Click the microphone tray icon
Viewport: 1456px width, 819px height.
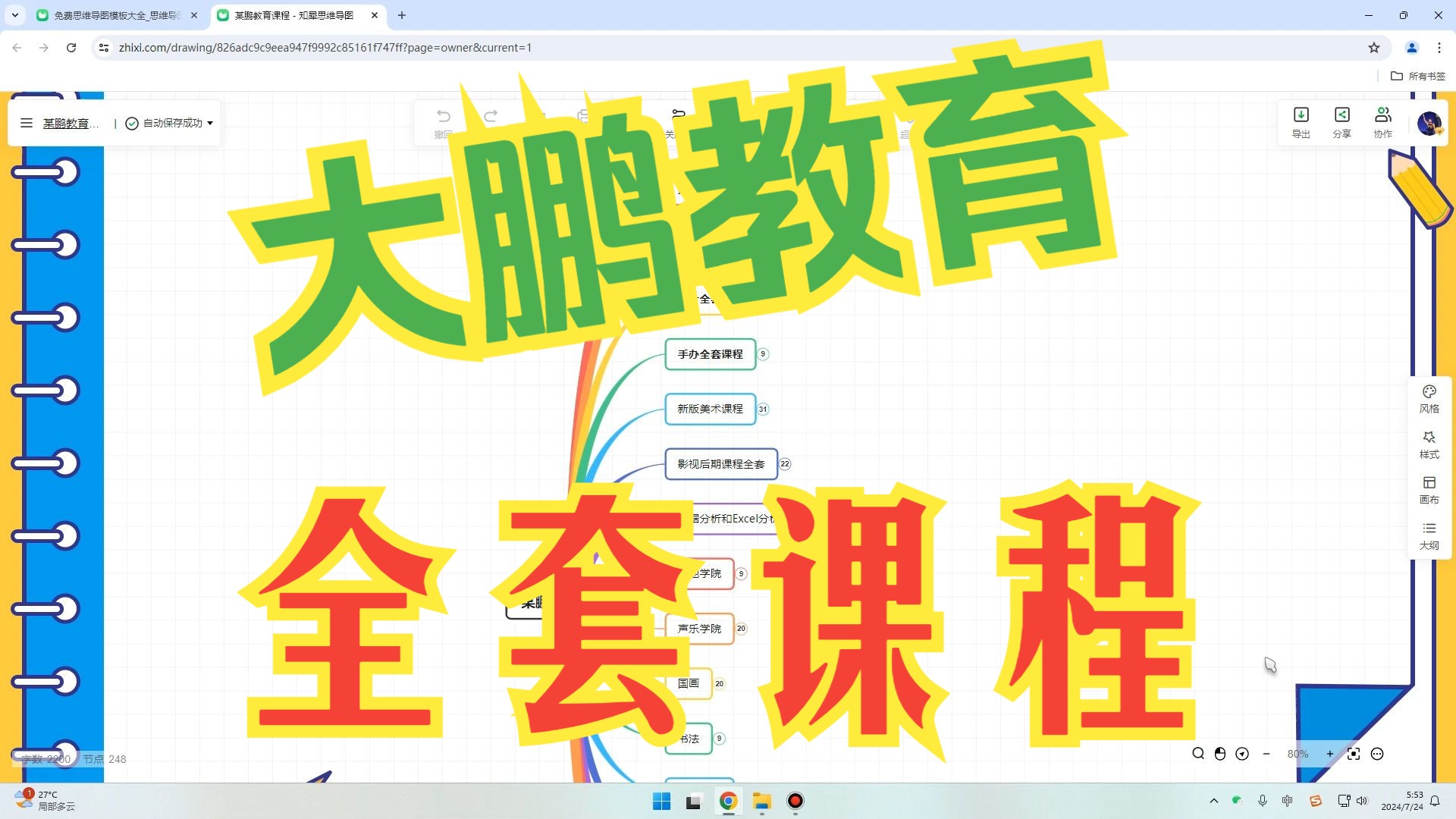(1263, 801)
